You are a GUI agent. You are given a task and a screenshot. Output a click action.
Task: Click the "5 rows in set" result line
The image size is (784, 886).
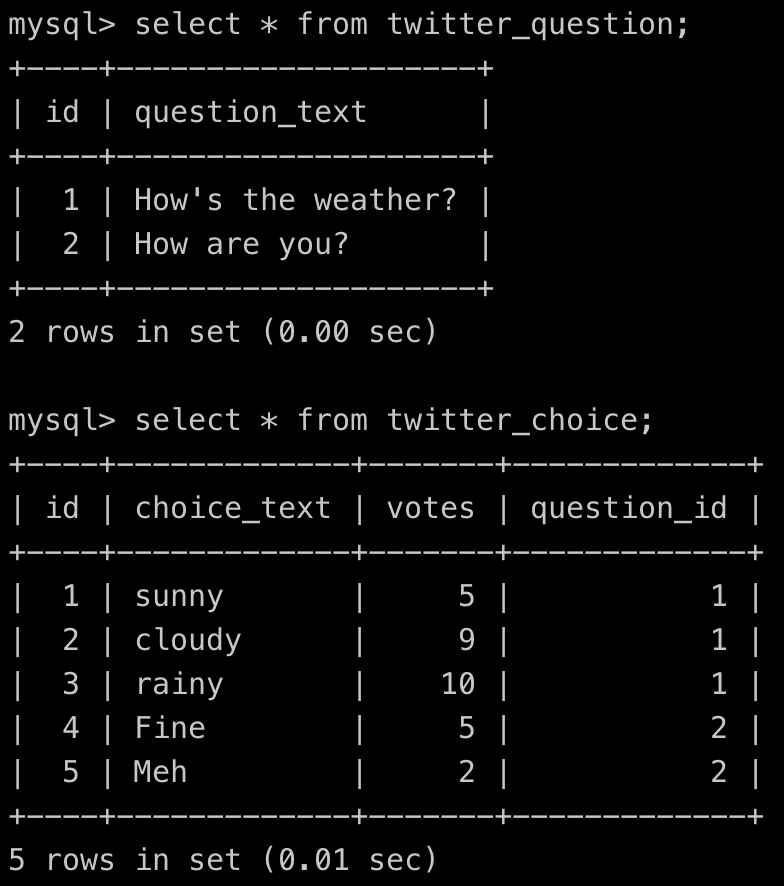pos(223,860)
